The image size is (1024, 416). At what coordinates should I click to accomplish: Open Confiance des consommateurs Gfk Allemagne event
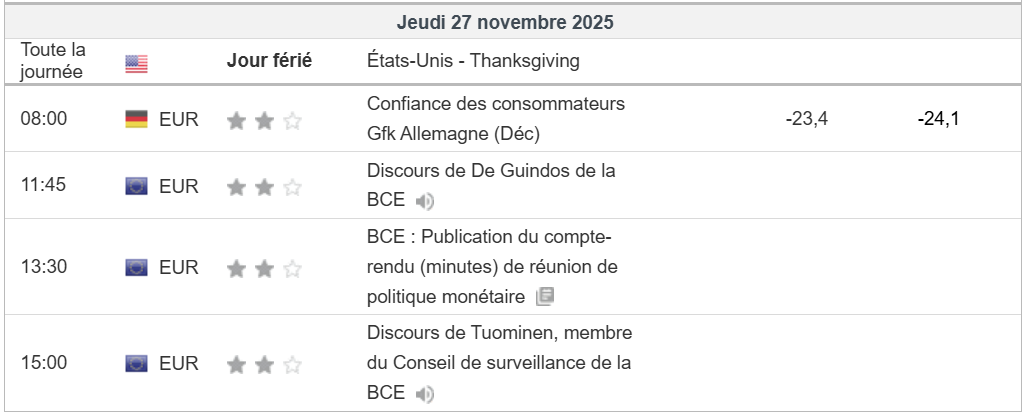[495, 118]
